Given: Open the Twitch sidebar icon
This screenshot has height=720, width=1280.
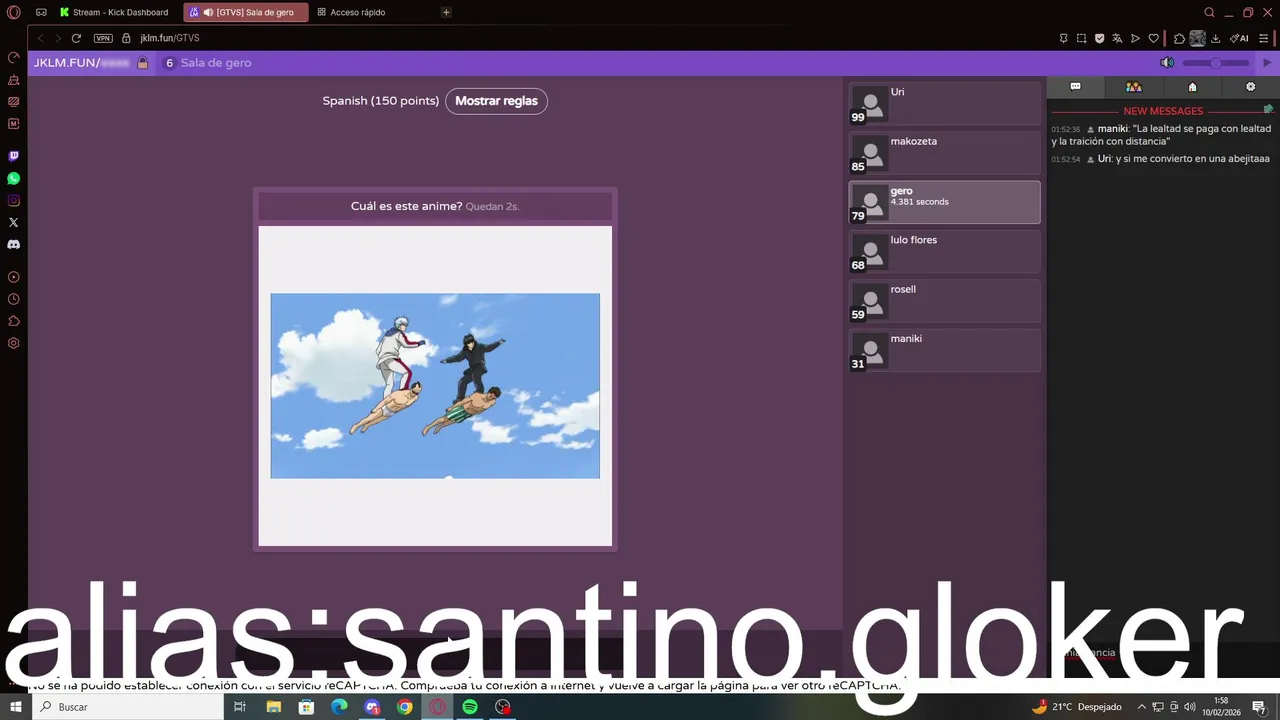Looking at the screenshot, I should coord(14,156).
